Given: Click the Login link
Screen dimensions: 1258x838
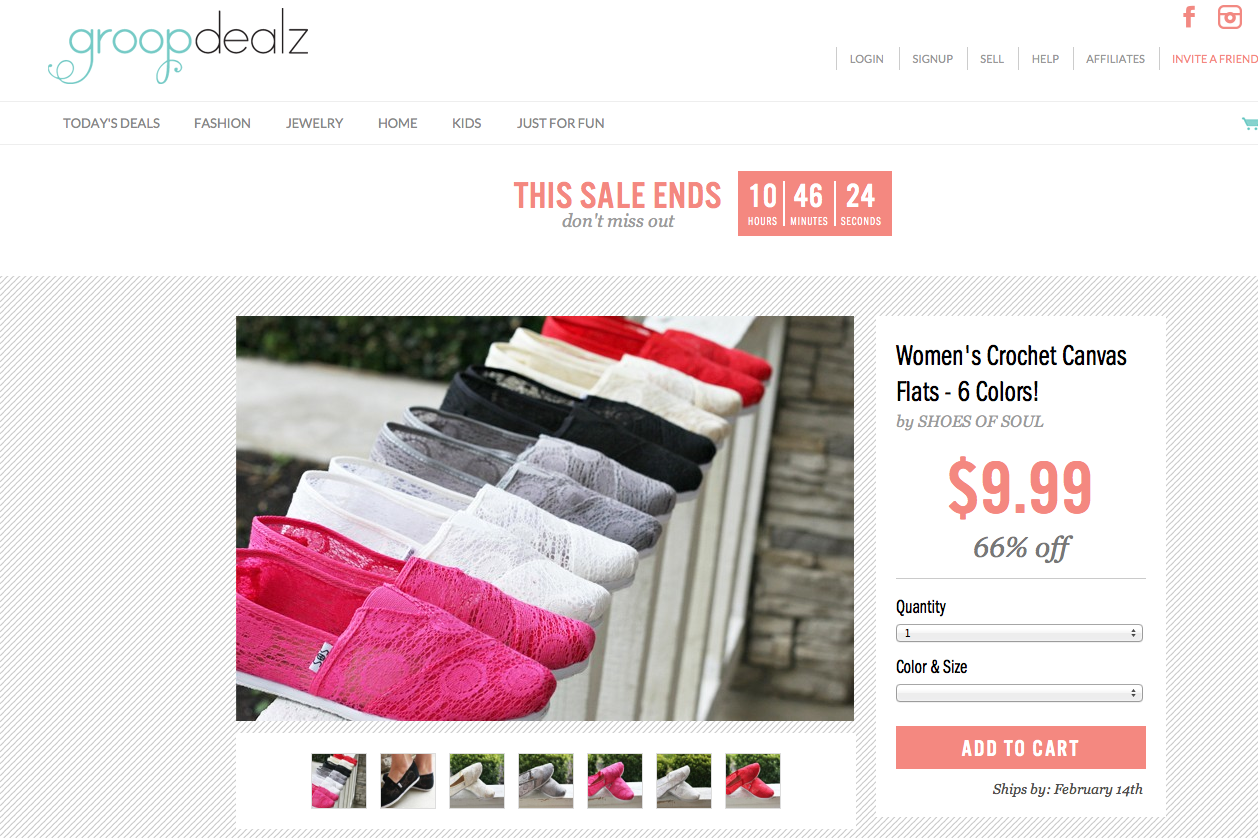Looking at the screenshot, I should tap(866, 59).
